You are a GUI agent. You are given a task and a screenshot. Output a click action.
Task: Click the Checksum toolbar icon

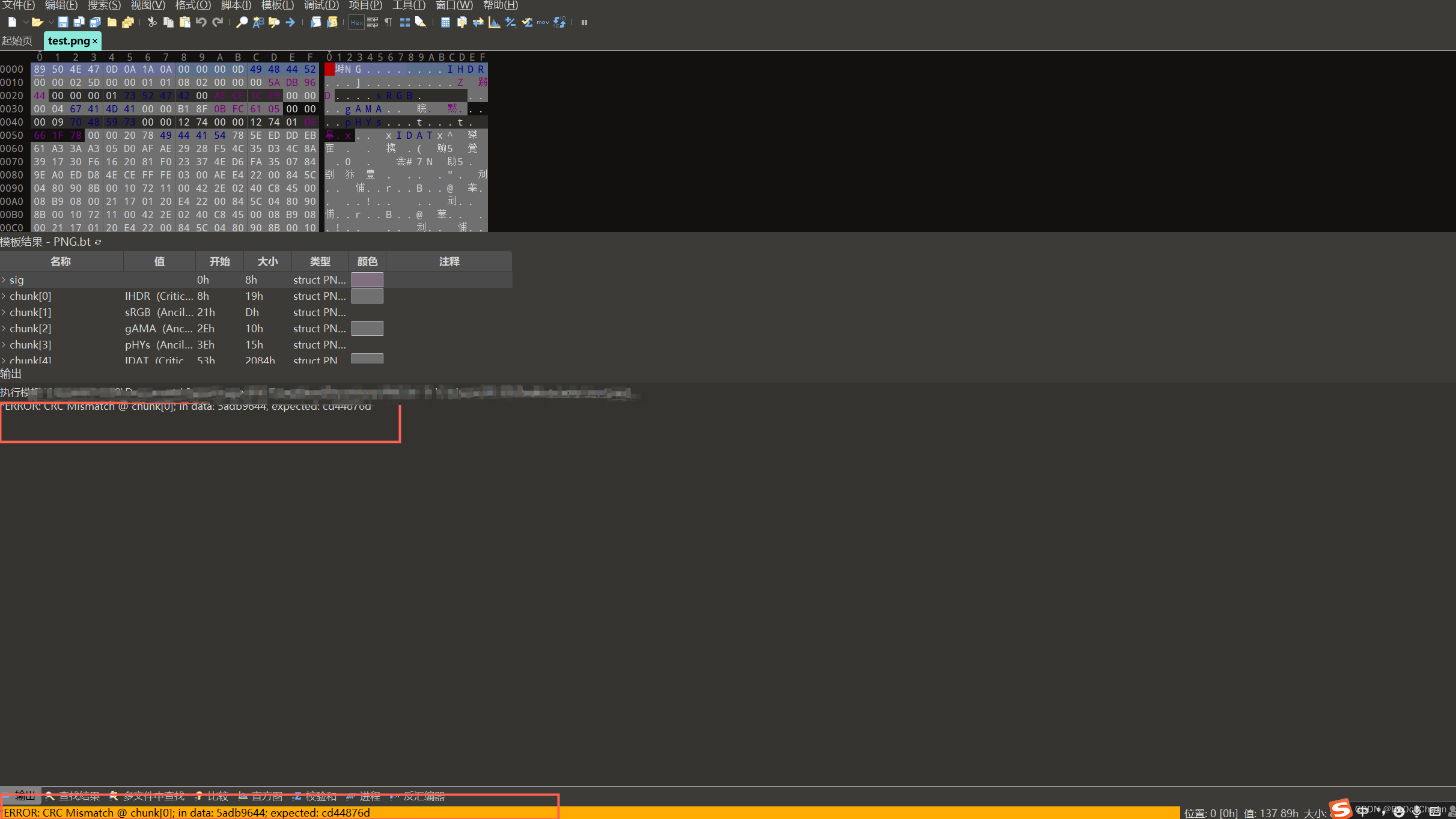(x=527, y=22)
